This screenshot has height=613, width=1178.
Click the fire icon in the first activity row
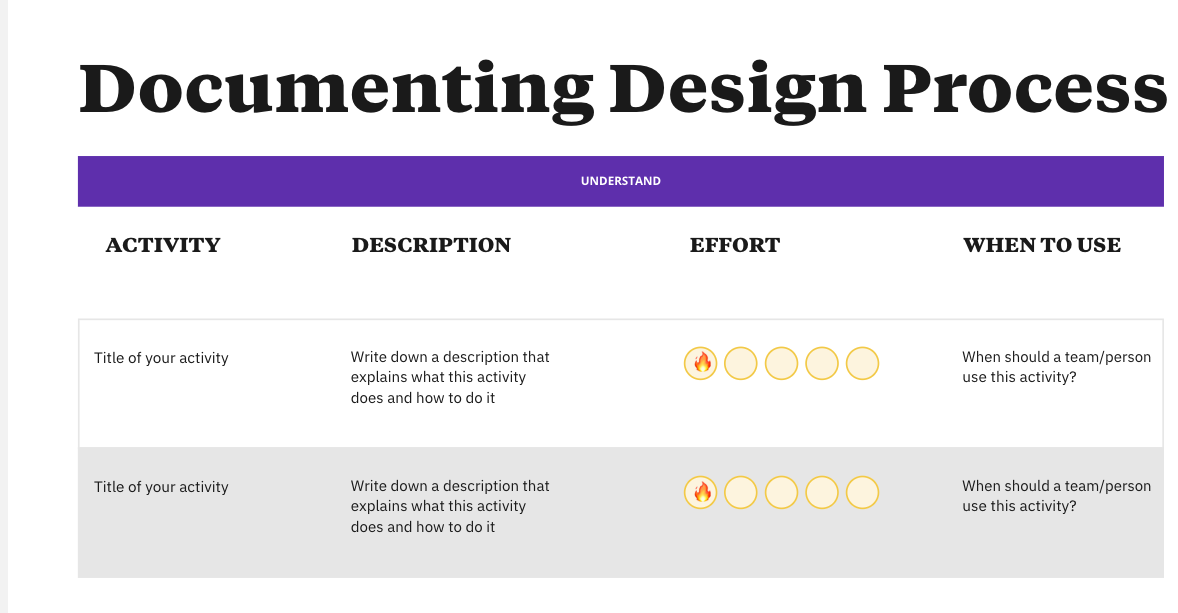click(701, 364)
